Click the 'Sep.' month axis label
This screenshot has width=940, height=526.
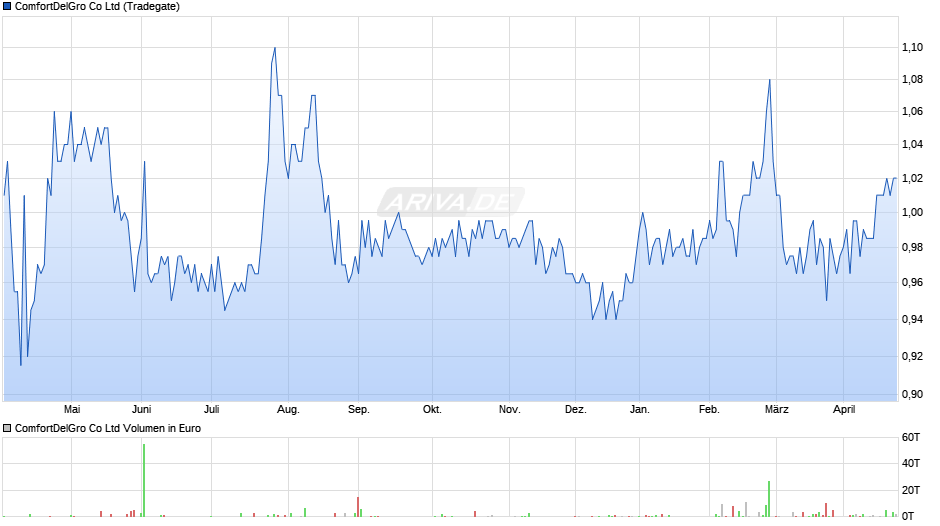(358, 410)
